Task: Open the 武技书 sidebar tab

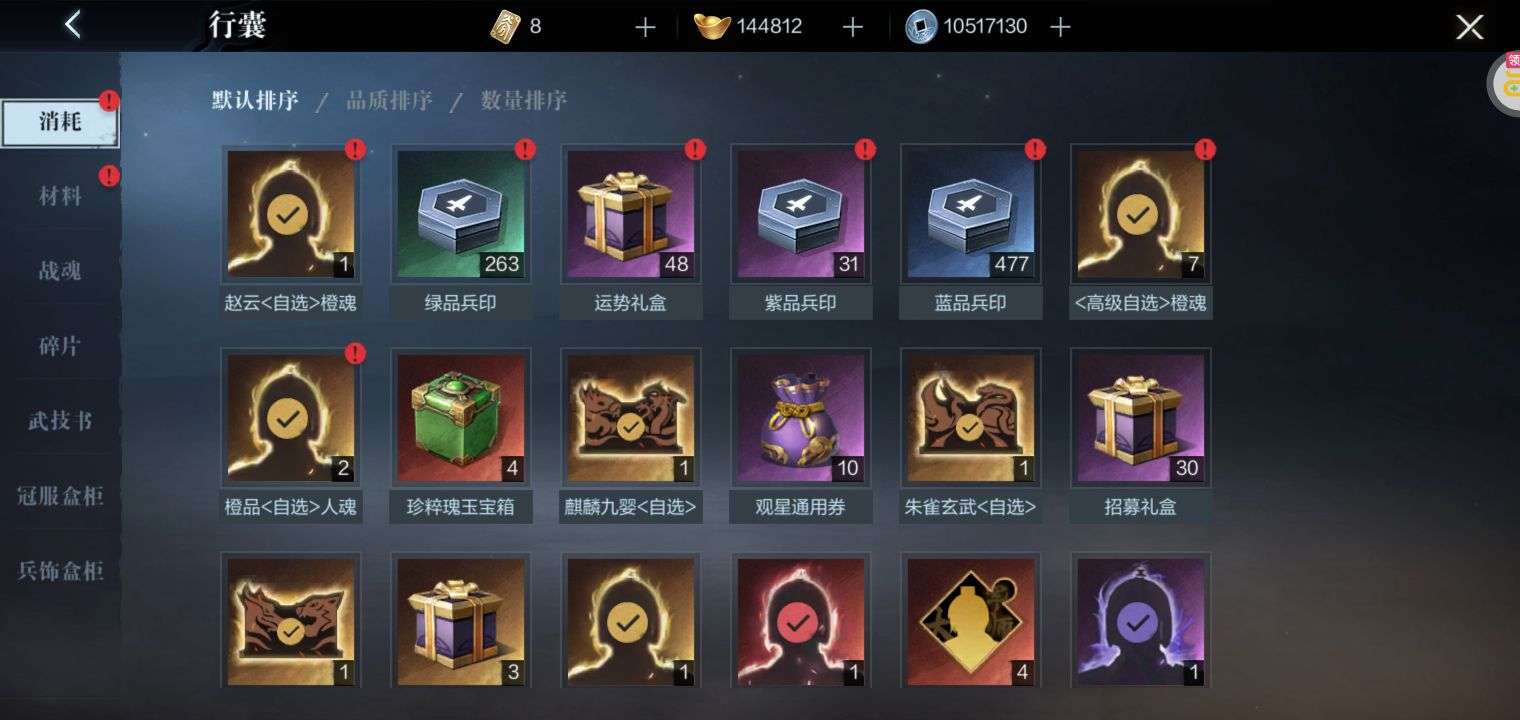Action: pyautogui.click(x=60, y=421)
